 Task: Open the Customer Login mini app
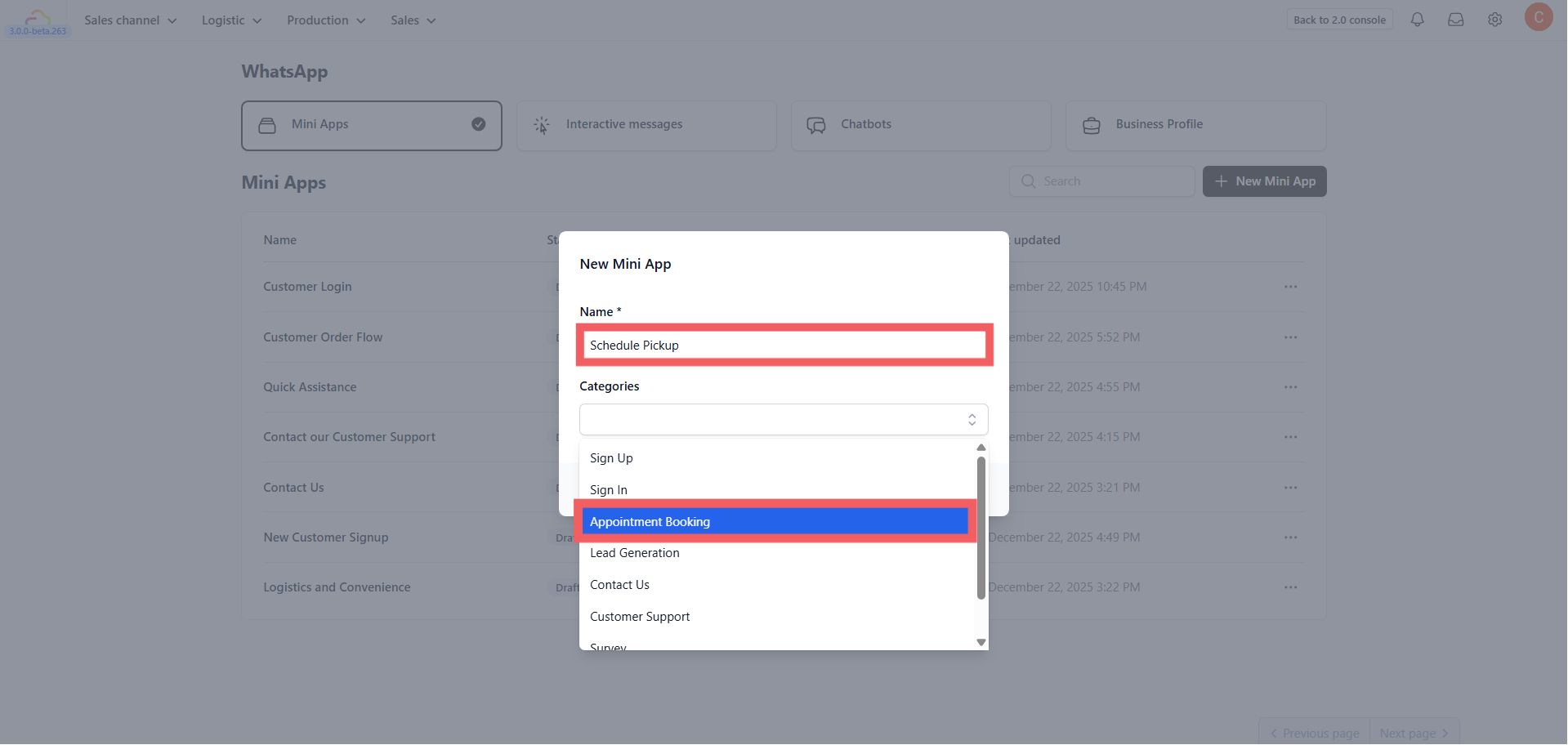[307, 287]
